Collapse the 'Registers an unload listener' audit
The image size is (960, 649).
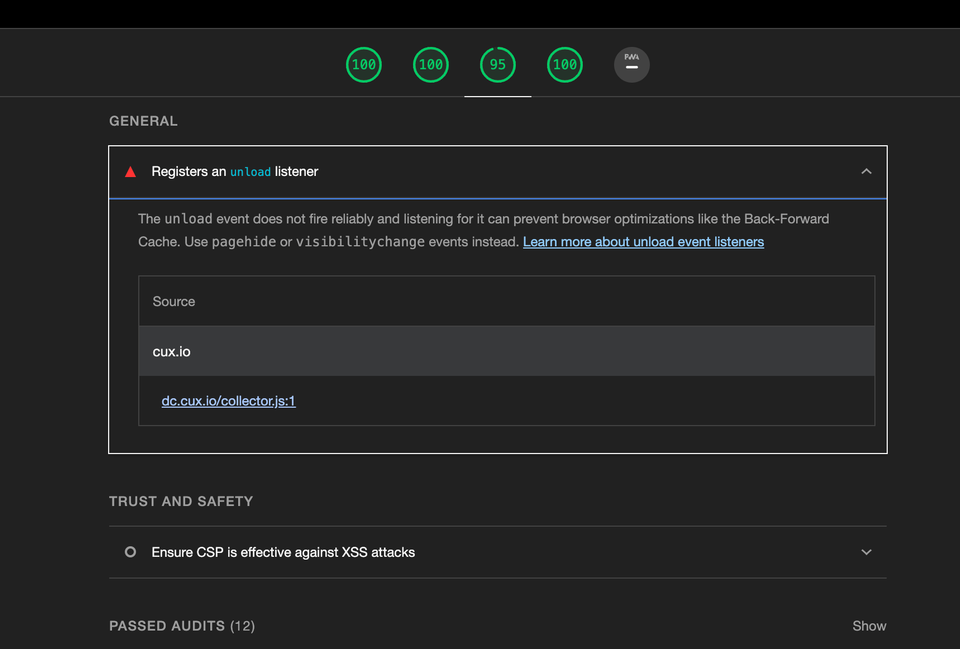point(866,171)
